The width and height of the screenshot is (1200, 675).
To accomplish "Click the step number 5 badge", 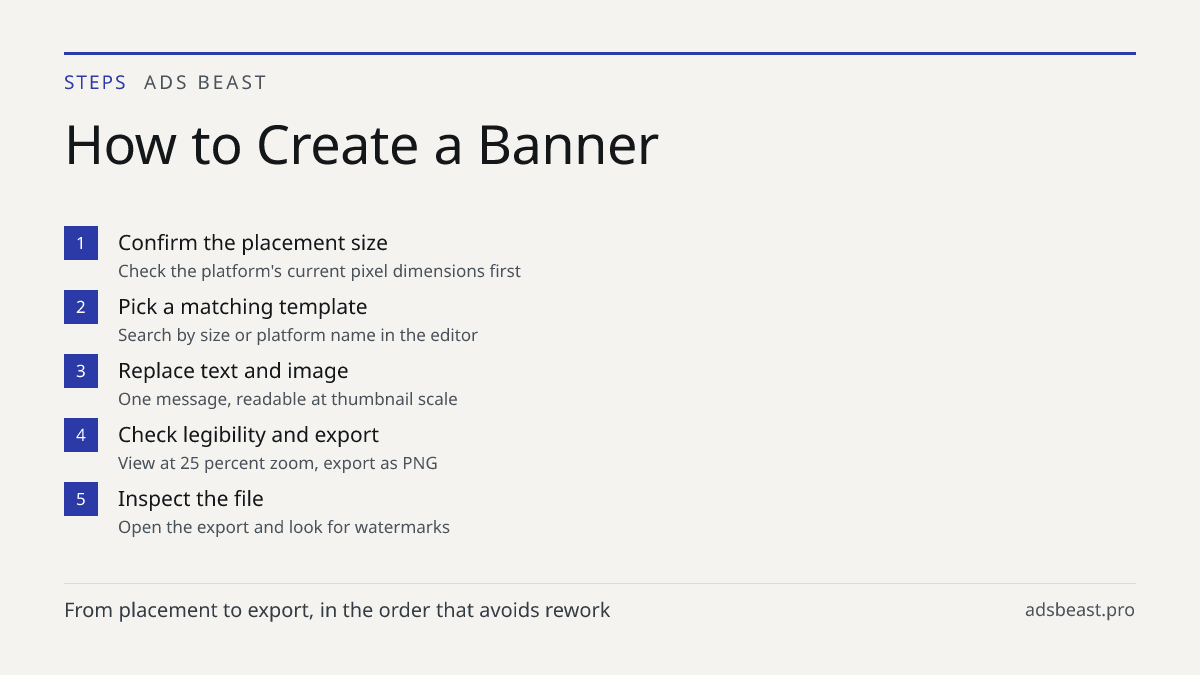I will [81, 499].
